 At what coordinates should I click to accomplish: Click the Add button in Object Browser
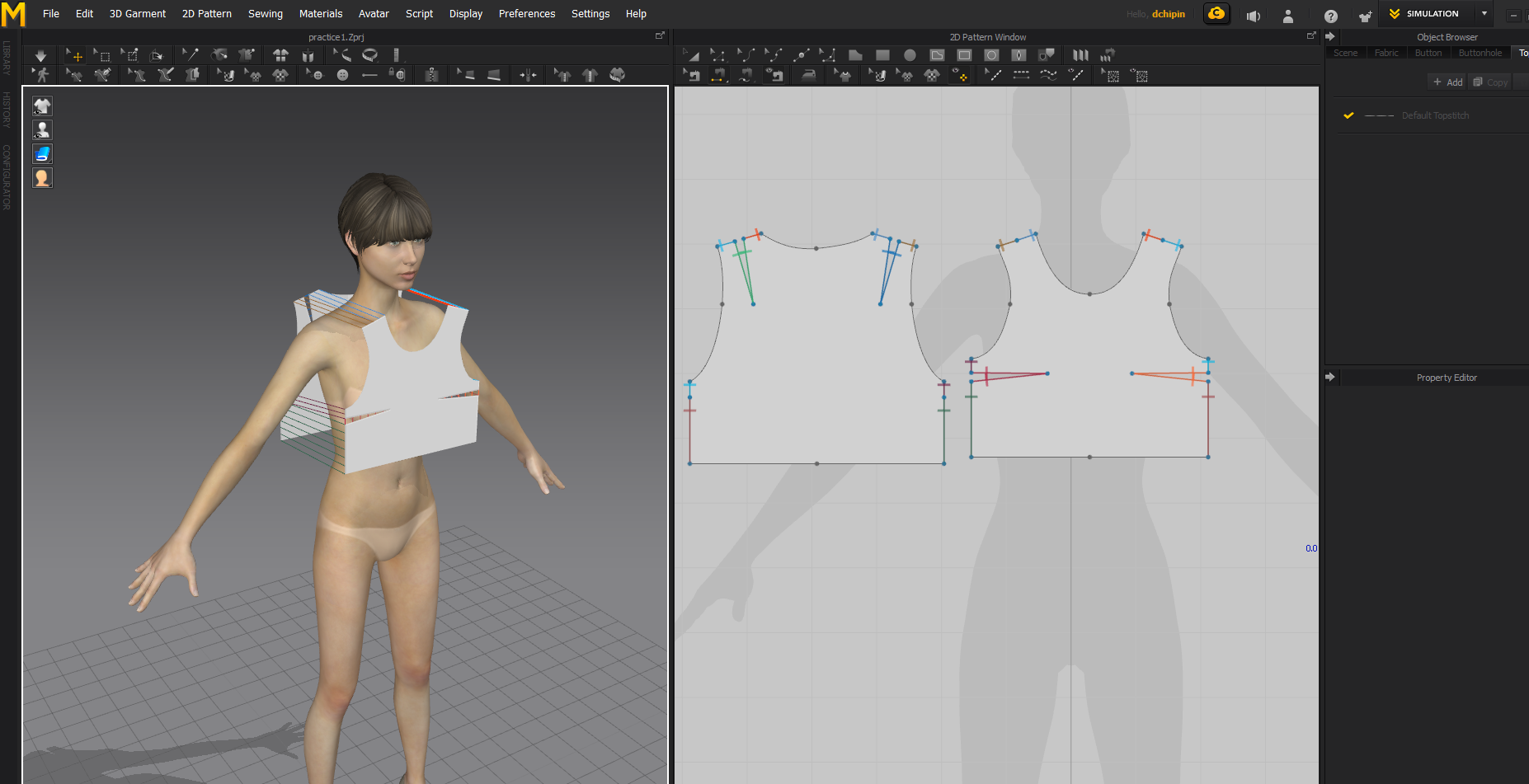(1447, 82)
